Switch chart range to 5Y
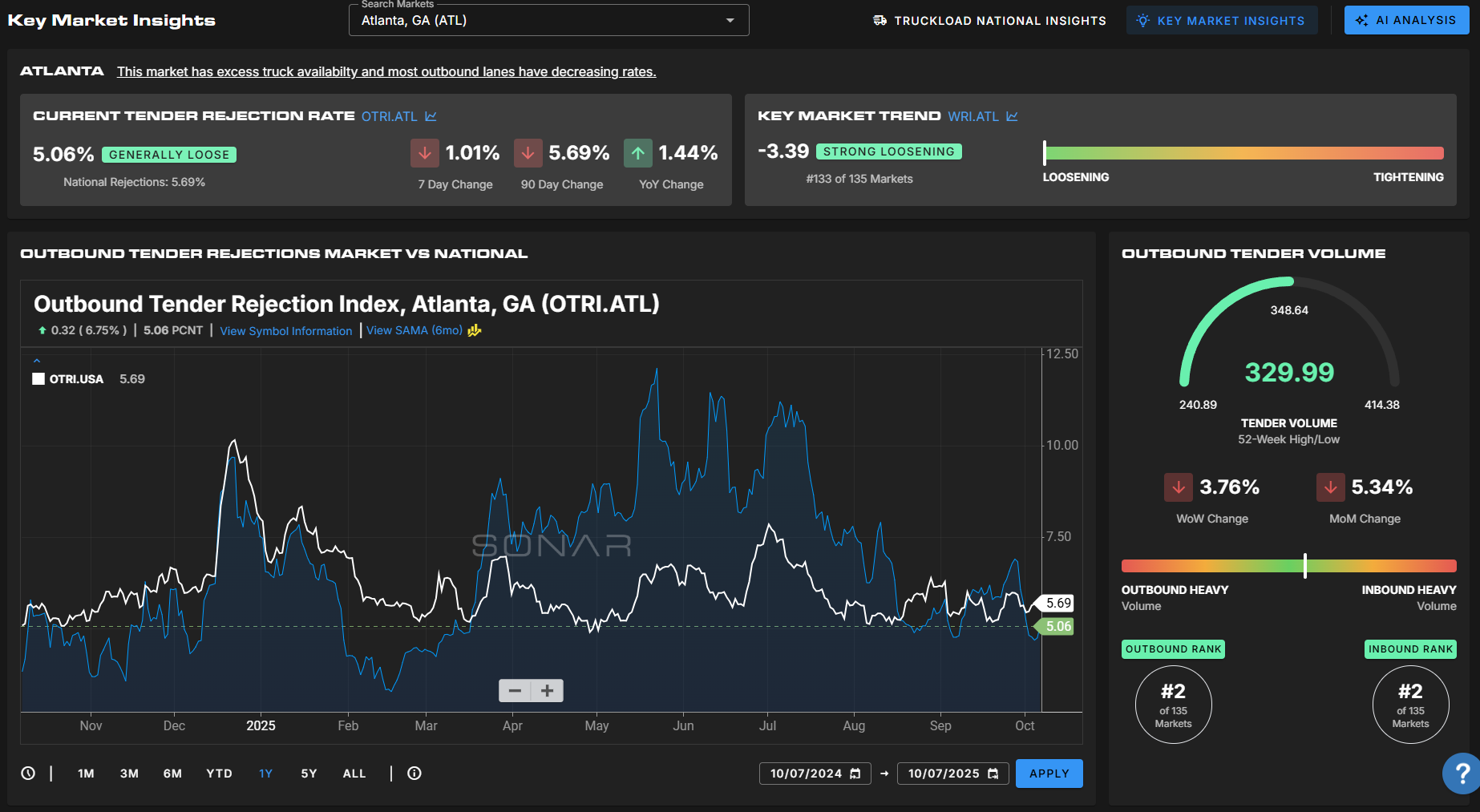 click(x=309, y=774)
